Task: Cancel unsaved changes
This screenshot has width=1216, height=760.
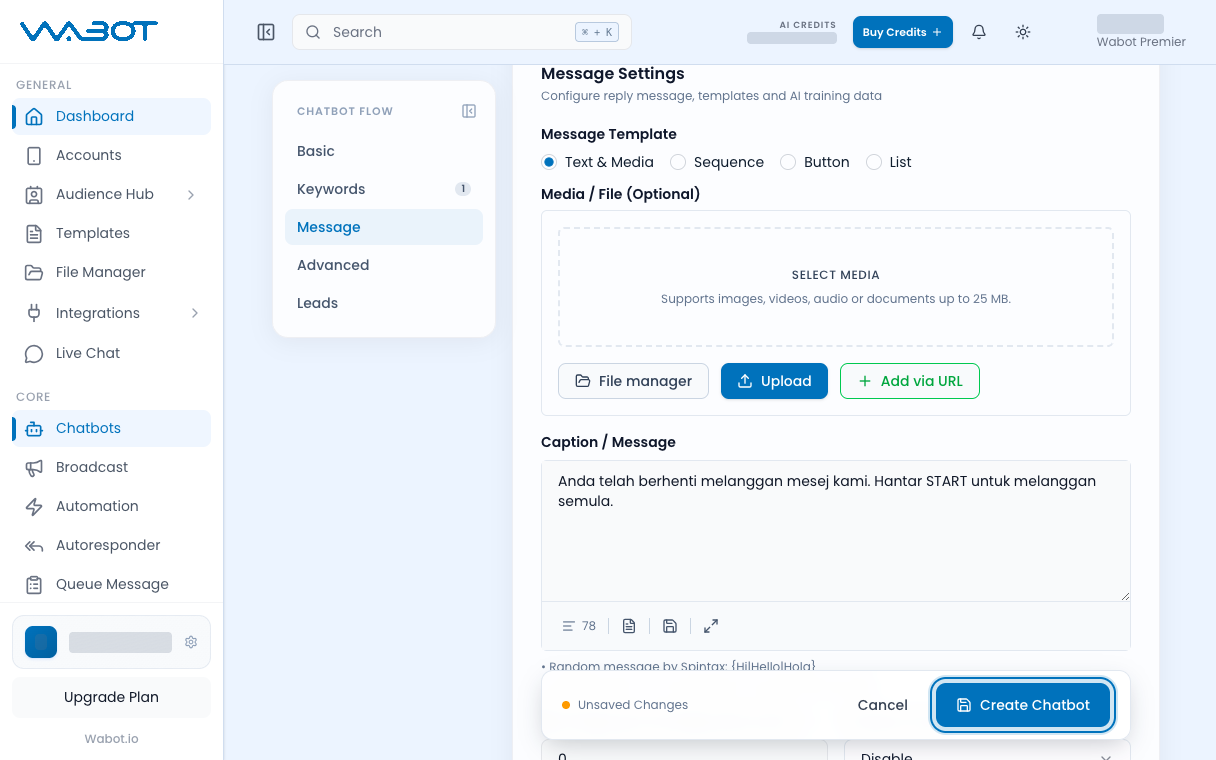Action: pos(882,705)
